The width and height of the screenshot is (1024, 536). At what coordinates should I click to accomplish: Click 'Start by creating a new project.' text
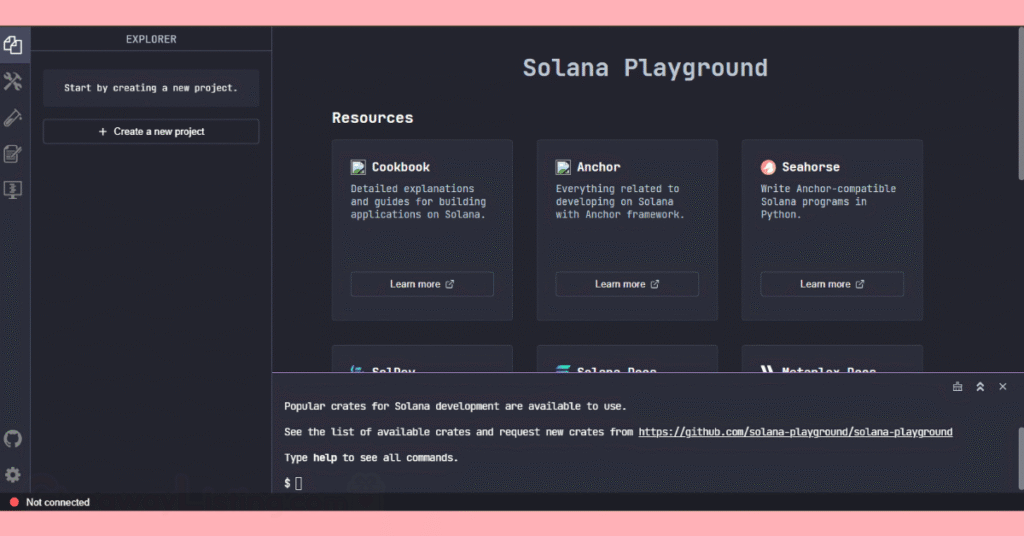point(151,87)
